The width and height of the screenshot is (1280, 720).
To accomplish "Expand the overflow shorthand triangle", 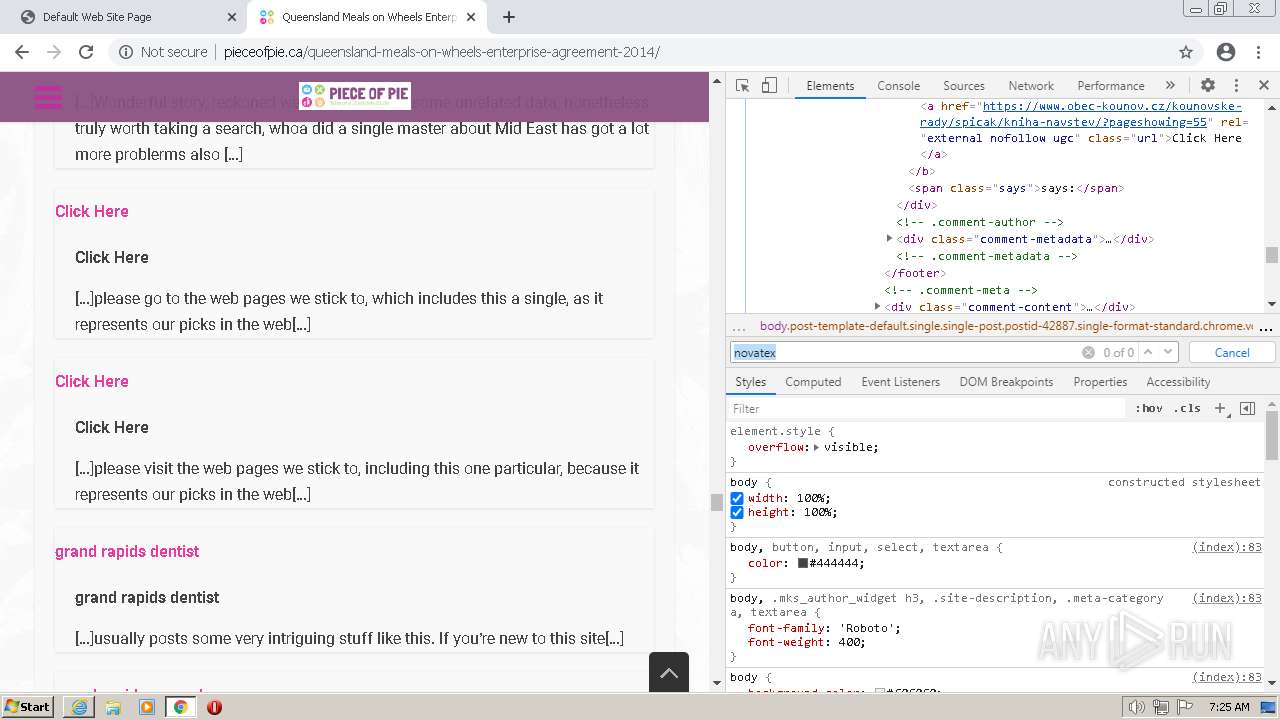I will click(817, 447).
